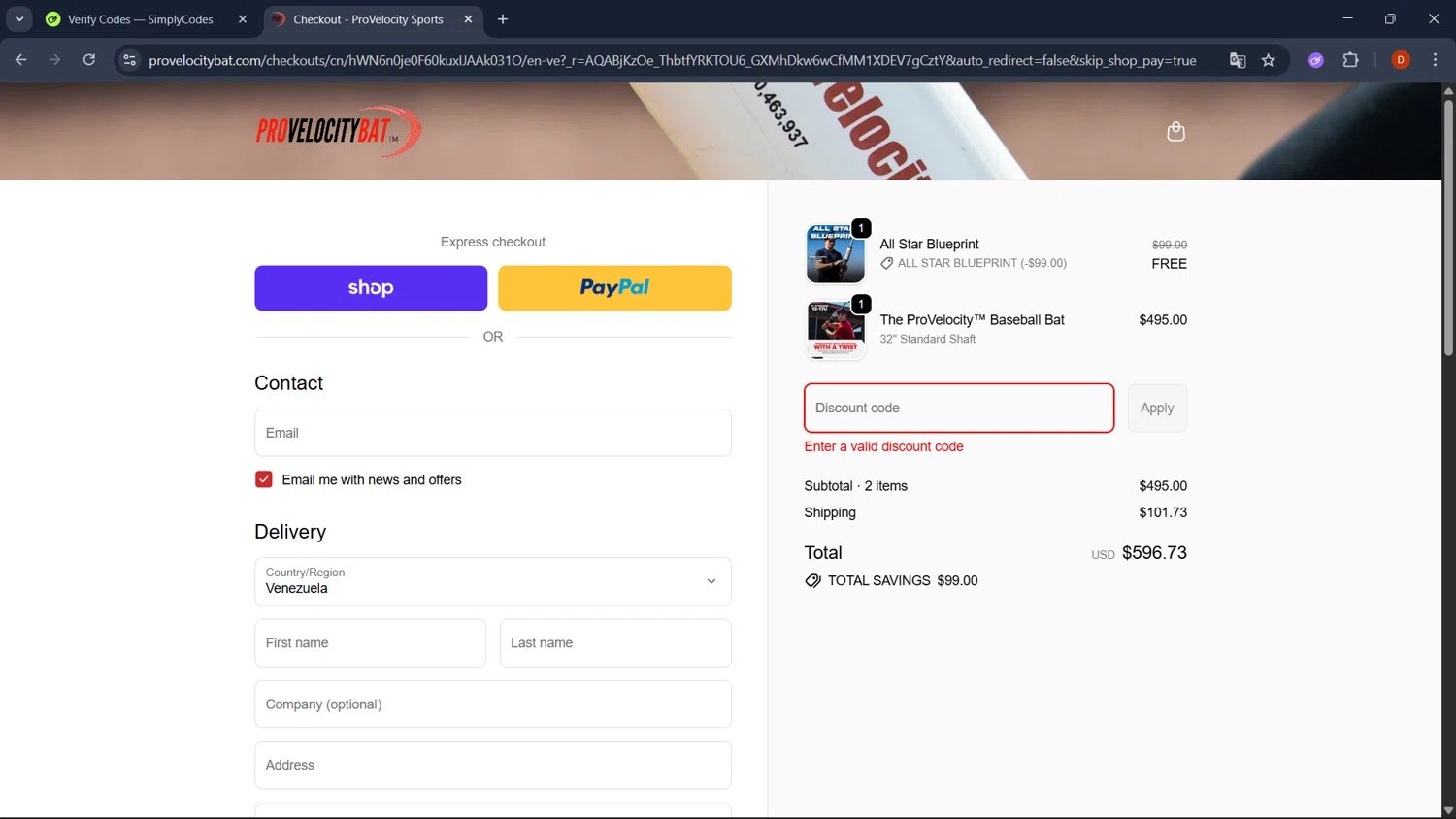Uncheck Email me with news and offers

(264, 479)
